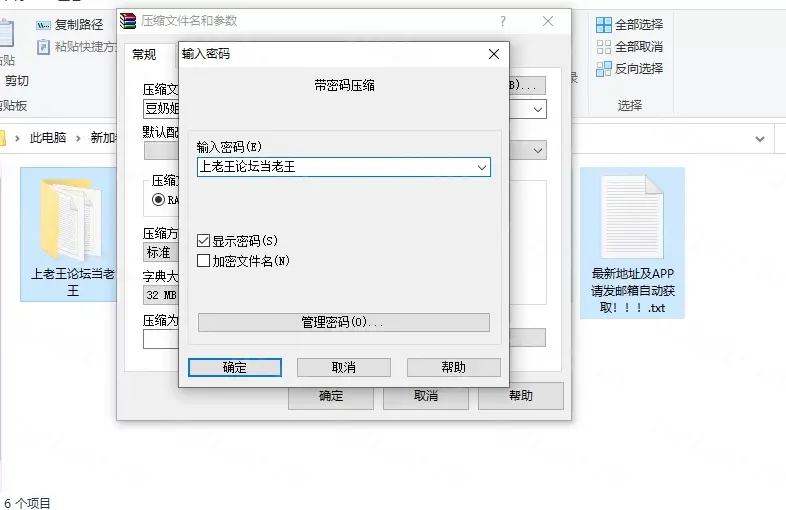Screen dimensions: 786x510
Task: Click the Select none icon in Explorer ribbon
Action: (604, 47)
